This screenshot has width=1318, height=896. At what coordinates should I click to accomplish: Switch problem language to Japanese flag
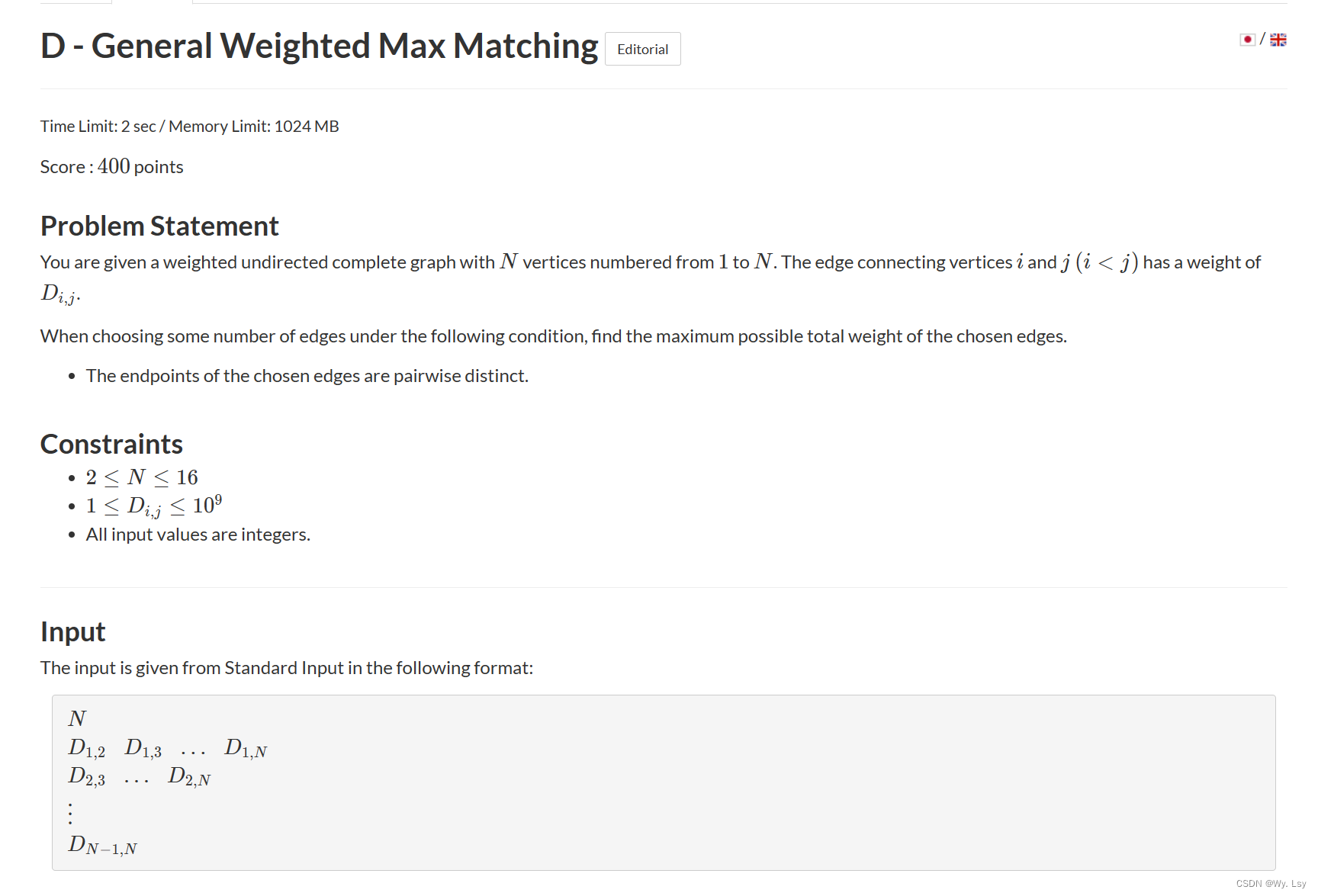pos(1247,39)
